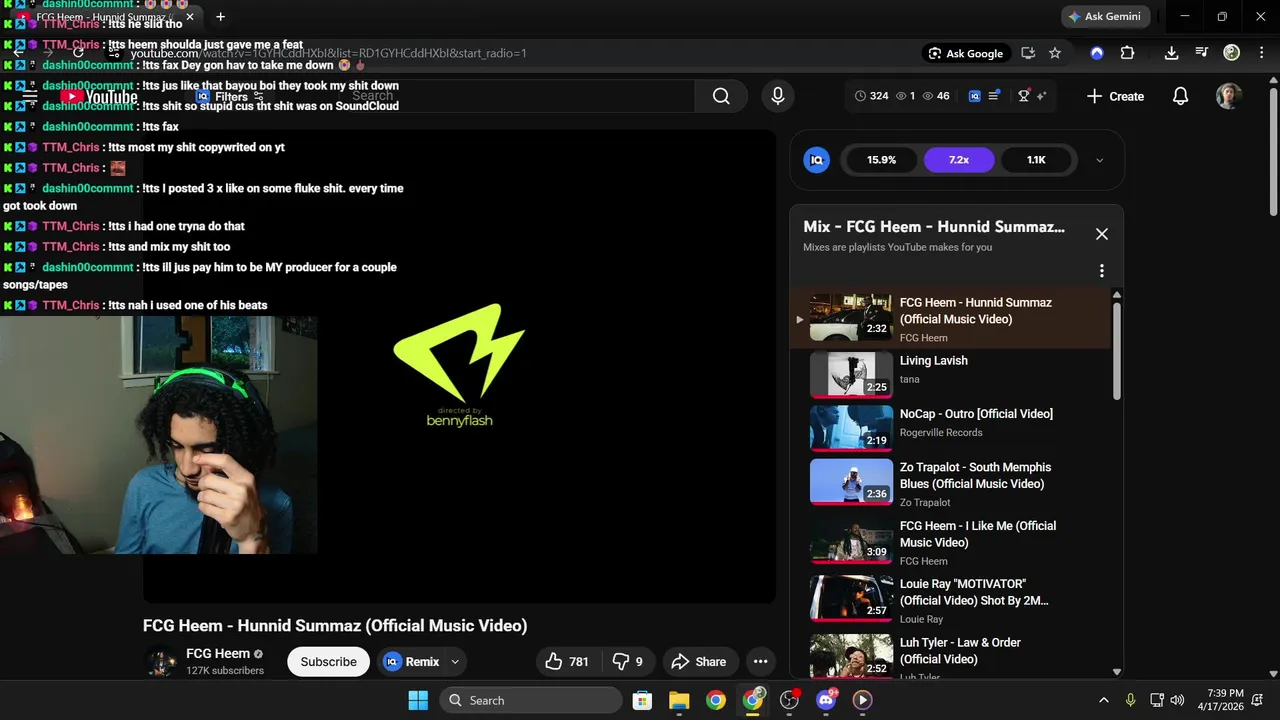Image resolution: width=1280 pixels, height=720 pixels.
Task: Open Discord from the taskbar
Action: tap(826, 700)
